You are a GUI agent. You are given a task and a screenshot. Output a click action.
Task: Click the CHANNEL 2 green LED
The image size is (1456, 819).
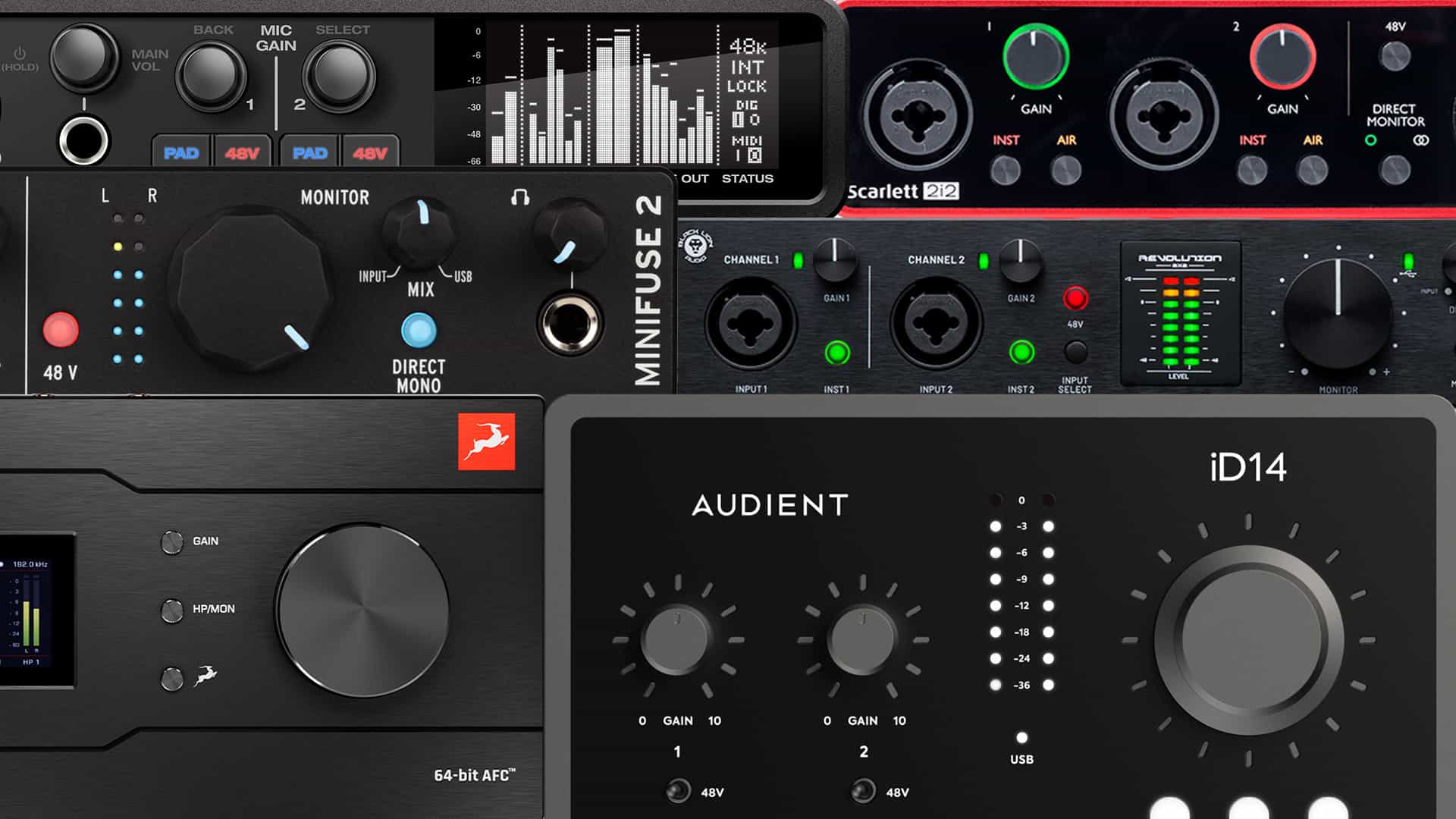(x=984, y=261)
